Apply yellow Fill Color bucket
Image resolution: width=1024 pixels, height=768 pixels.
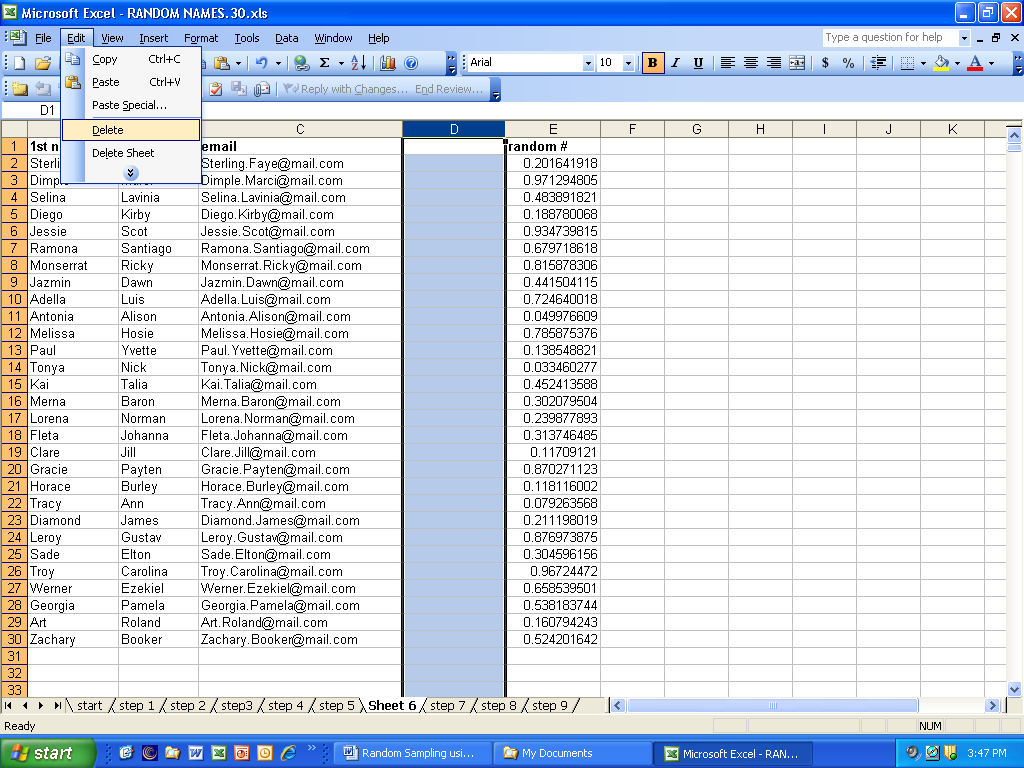coord(941,63)
